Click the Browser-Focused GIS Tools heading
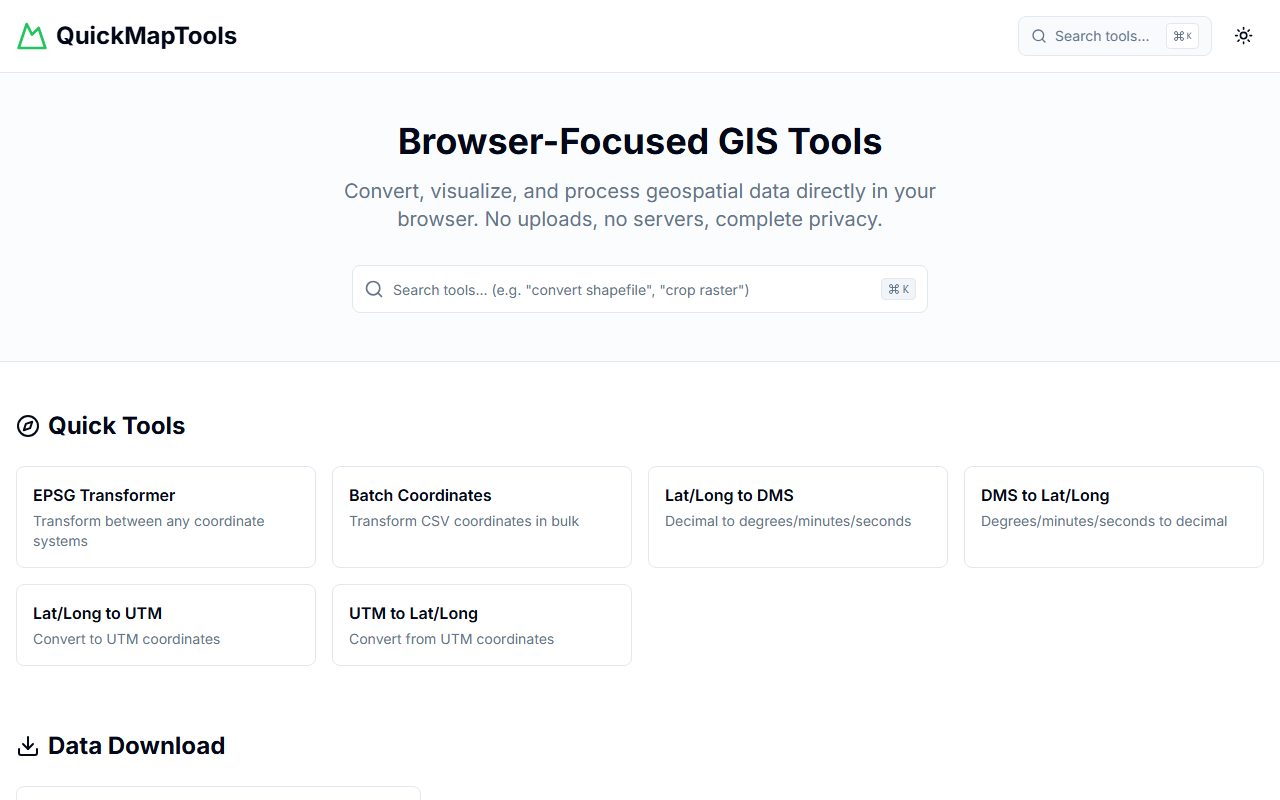This screenshot has height=800, width=1280. coord(640,141)
